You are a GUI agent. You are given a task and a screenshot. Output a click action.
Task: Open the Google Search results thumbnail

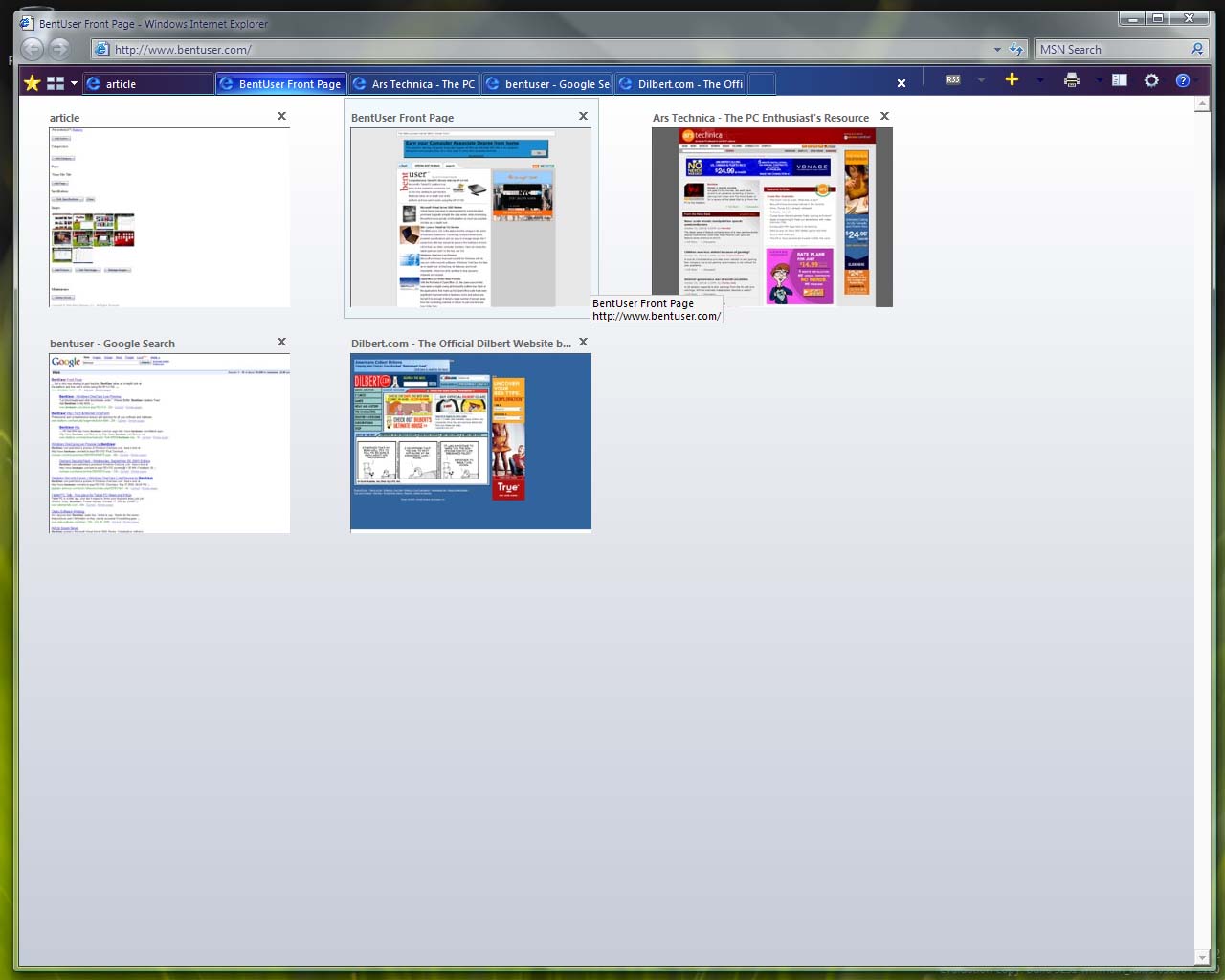[169, 443]
